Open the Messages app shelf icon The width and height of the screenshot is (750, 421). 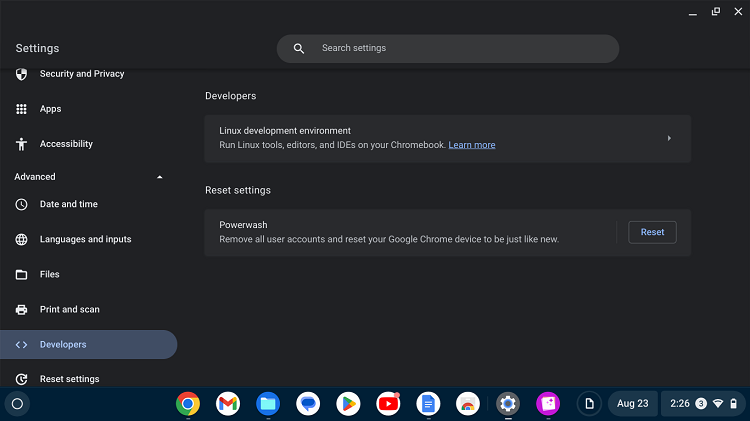(x=308, y=404)
